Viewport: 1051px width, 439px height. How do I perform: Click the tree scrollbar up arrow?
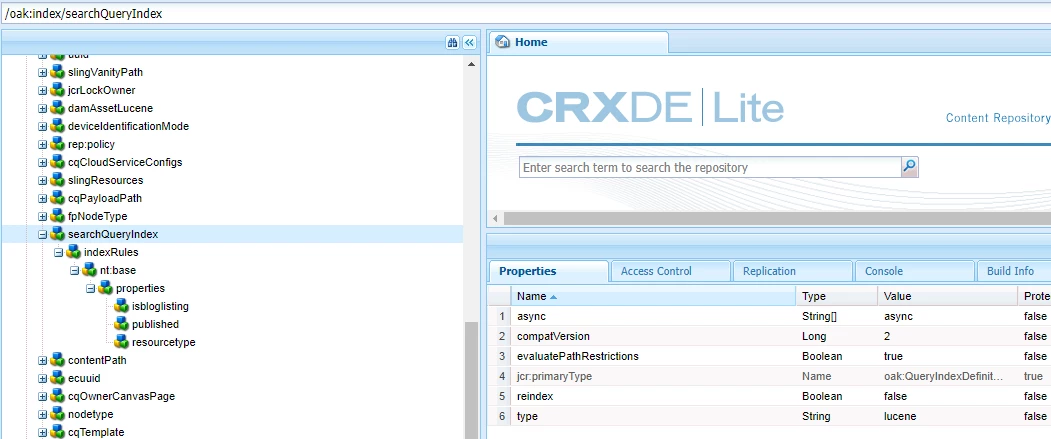[471, 64]
